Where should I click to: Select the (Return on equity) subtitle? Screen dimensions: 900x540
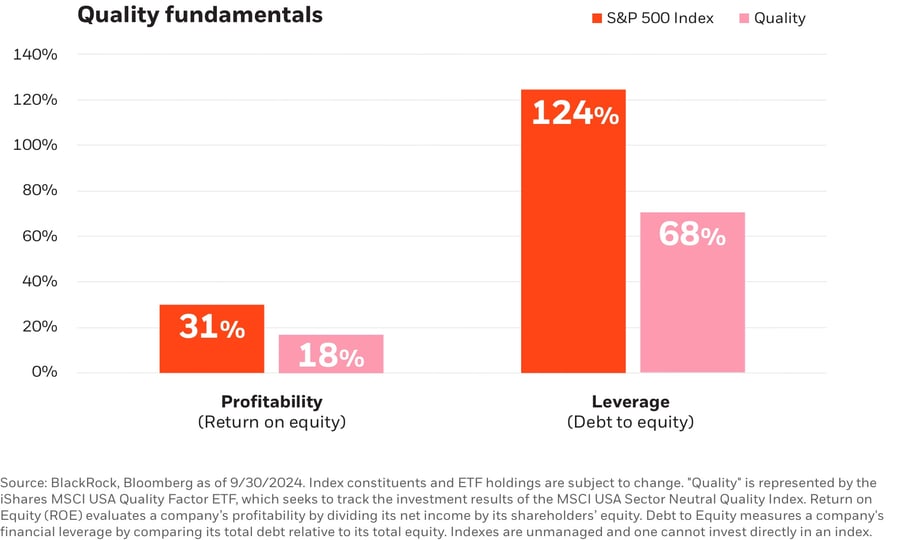(272, 422)
